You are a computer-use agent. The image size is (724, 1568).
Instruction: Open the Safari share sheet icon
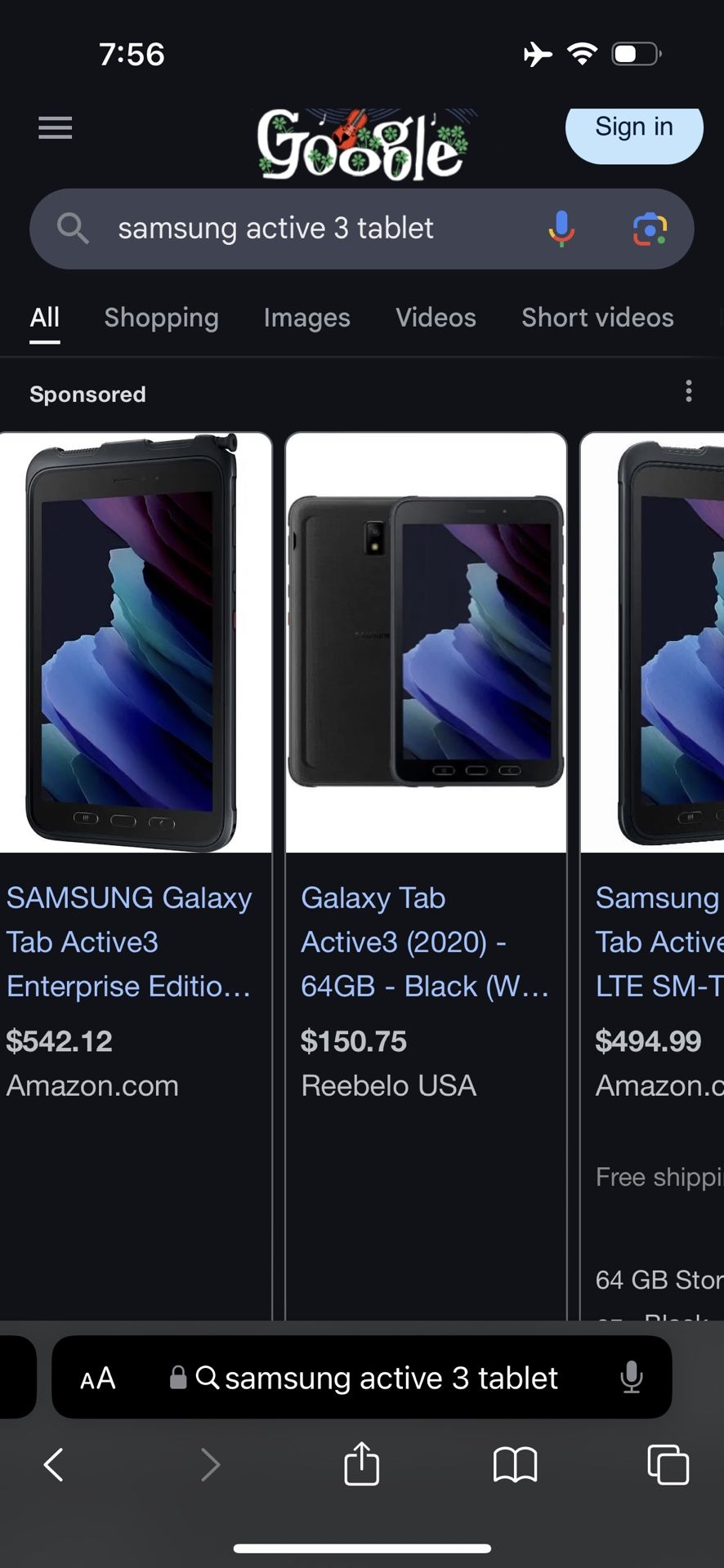[x=362, y=1463]
